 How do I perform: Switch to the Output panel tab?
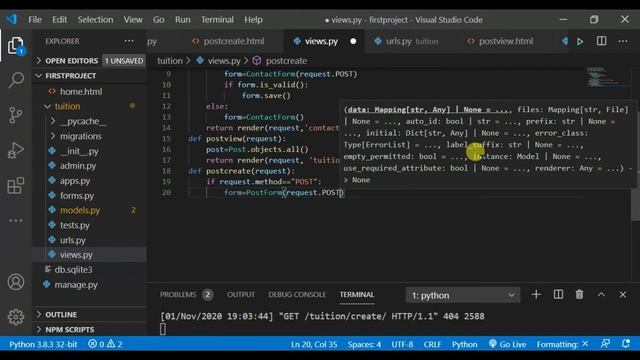(240, 295)
